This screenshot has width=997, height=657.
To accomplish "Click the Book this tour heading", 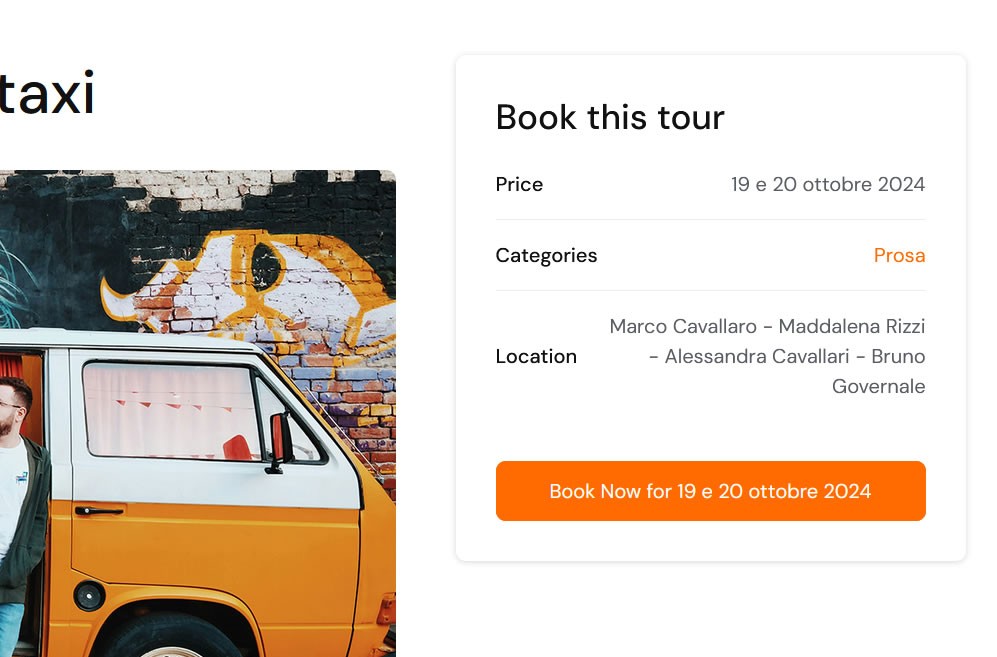I will pyautogui.click(x=610, y=117).
